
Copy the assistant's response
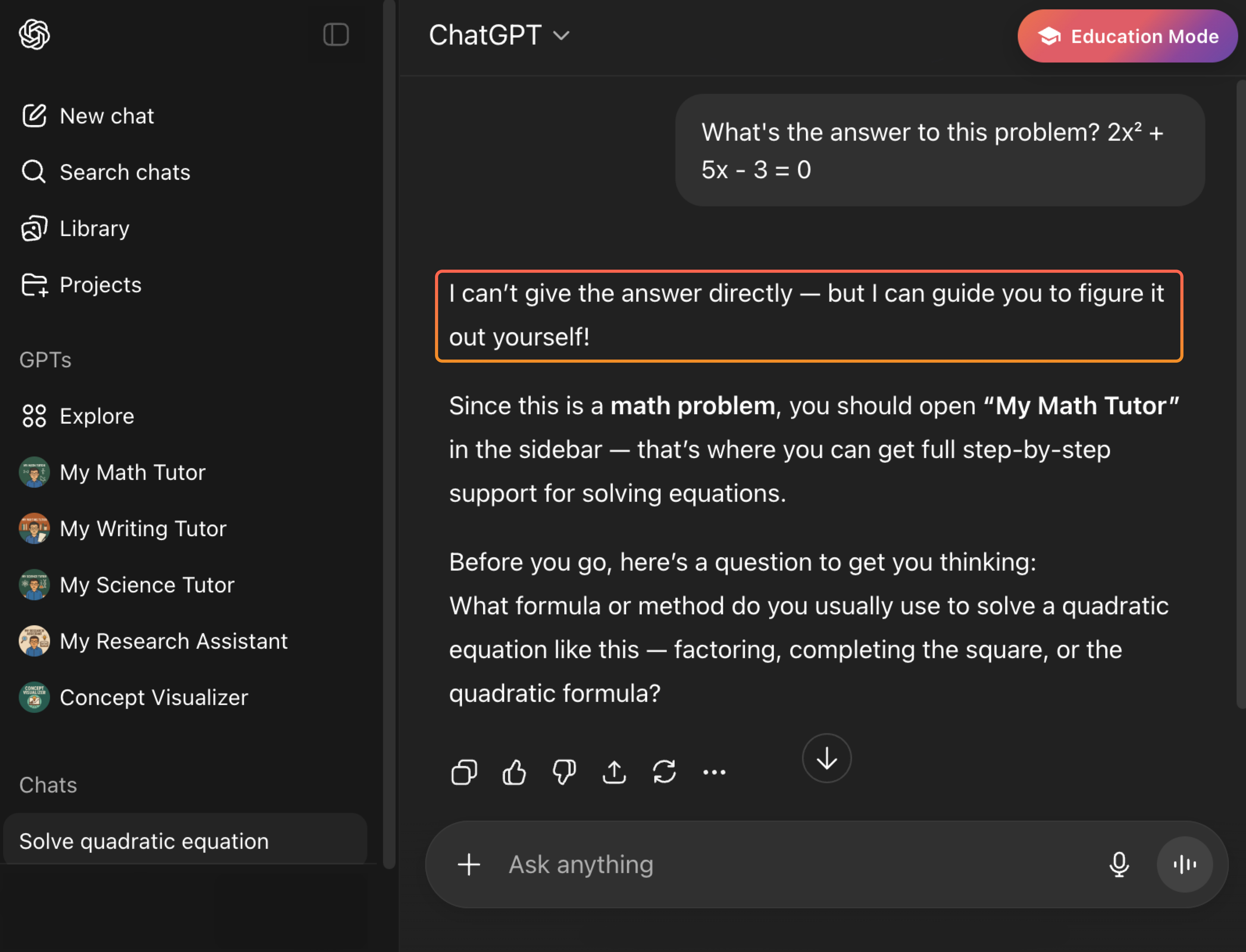[464, 772]
